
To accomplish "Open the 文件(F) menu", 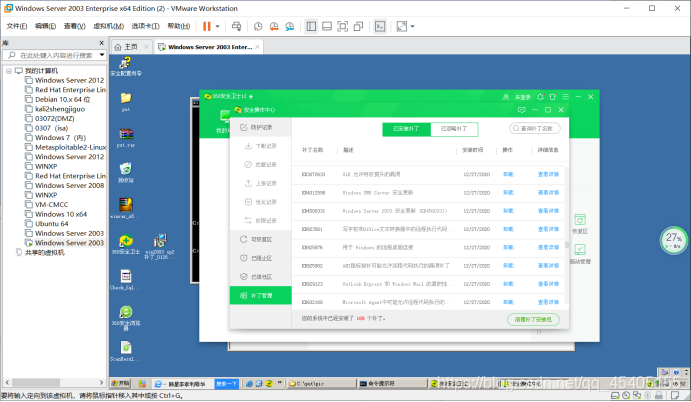I will [17, 26].
